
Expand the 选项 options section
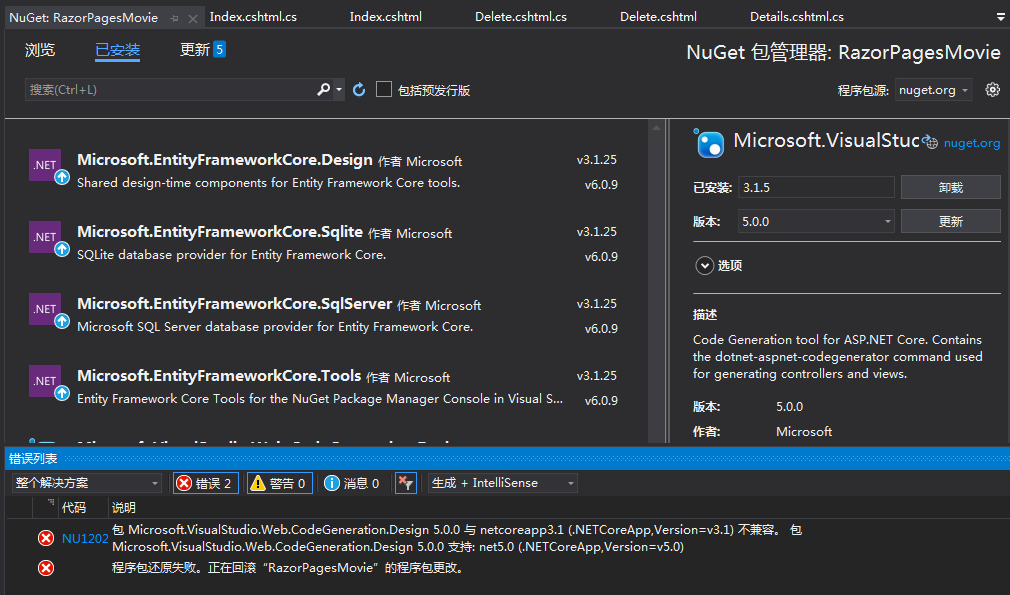click(705, 265)
